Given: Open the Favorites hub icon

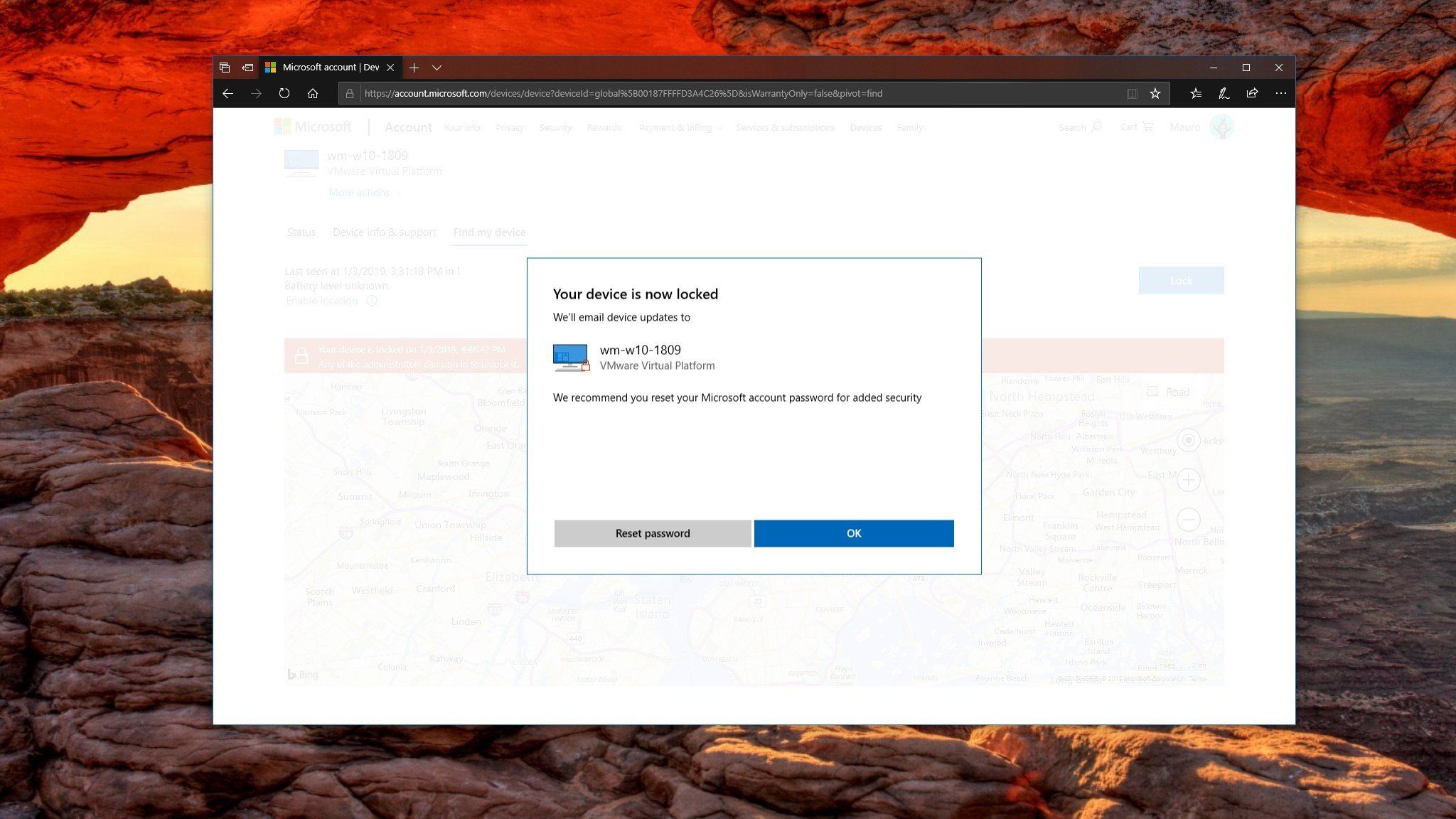Looking at the screenshot, I should coord(1196,93).
